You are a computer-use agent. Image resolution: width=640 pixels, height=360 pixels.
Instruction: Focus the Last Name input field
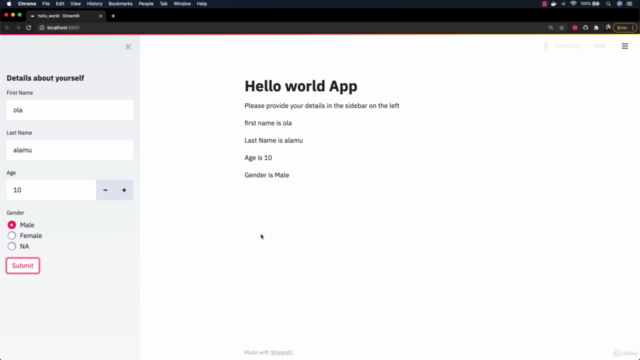[x=70, y=150]
